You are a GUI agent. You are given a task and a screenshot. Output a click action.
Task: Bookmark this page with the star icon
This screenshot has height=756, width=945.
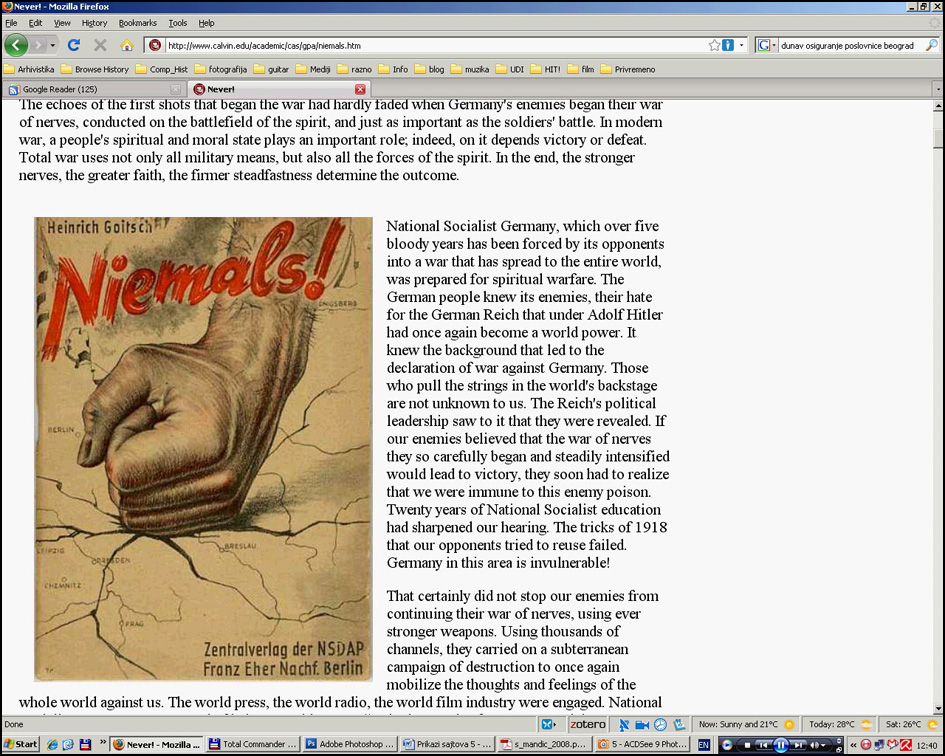(x=714, y=45)
